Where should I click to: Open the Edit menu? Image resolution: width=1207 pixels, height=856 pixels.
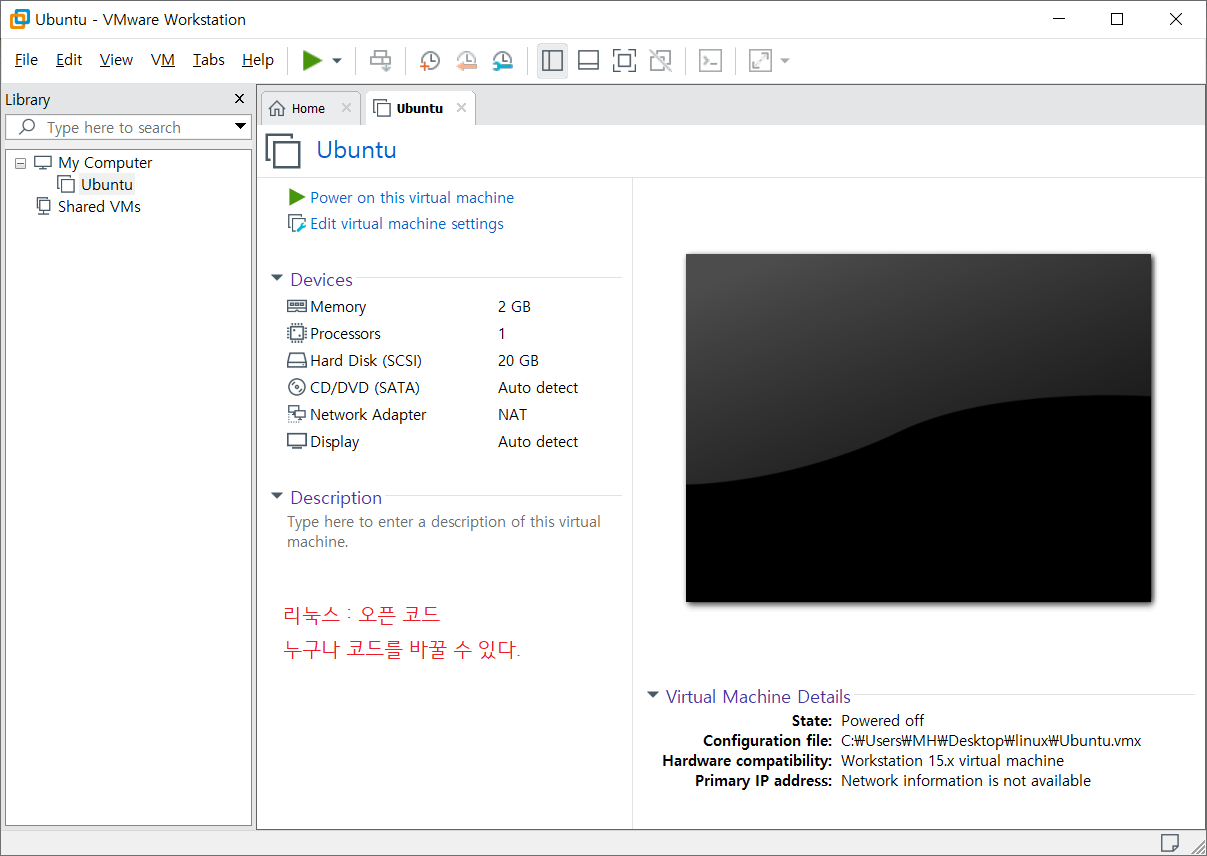coord(69,60)
